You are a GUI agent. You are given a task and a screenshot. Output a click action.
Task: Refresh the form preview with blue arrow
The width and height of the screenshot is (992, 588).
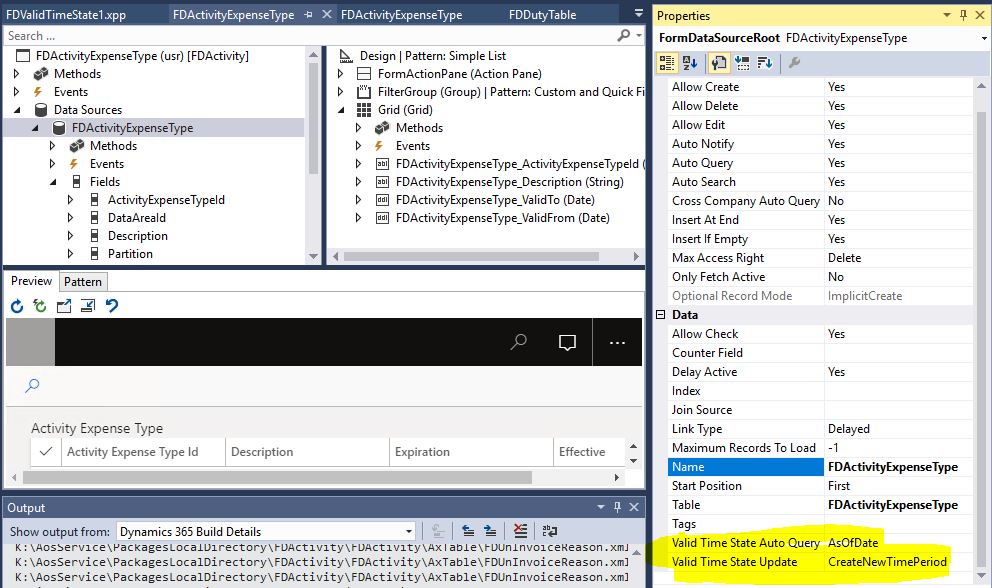[x=17, y=306]
